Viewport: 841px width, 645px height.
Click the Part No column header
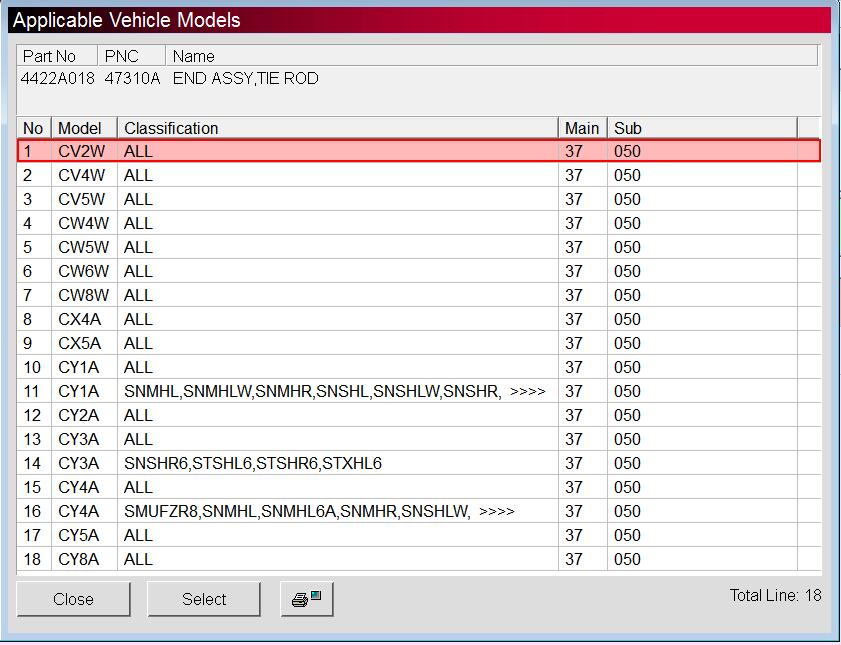(x=56, y=55)
